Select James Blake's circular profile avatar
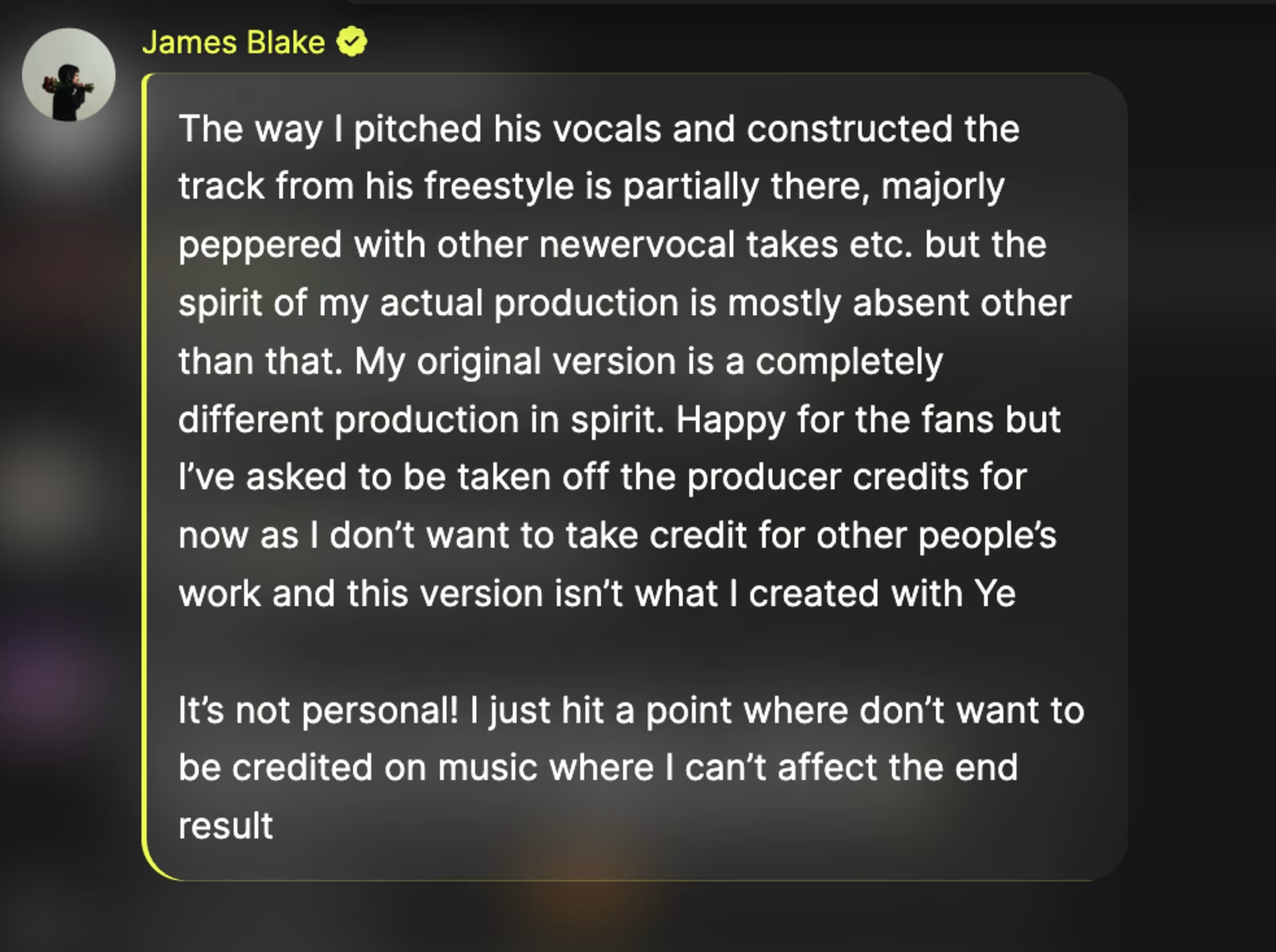The image size is (1276, 952). pyautogui.click(x=70, y=74)
